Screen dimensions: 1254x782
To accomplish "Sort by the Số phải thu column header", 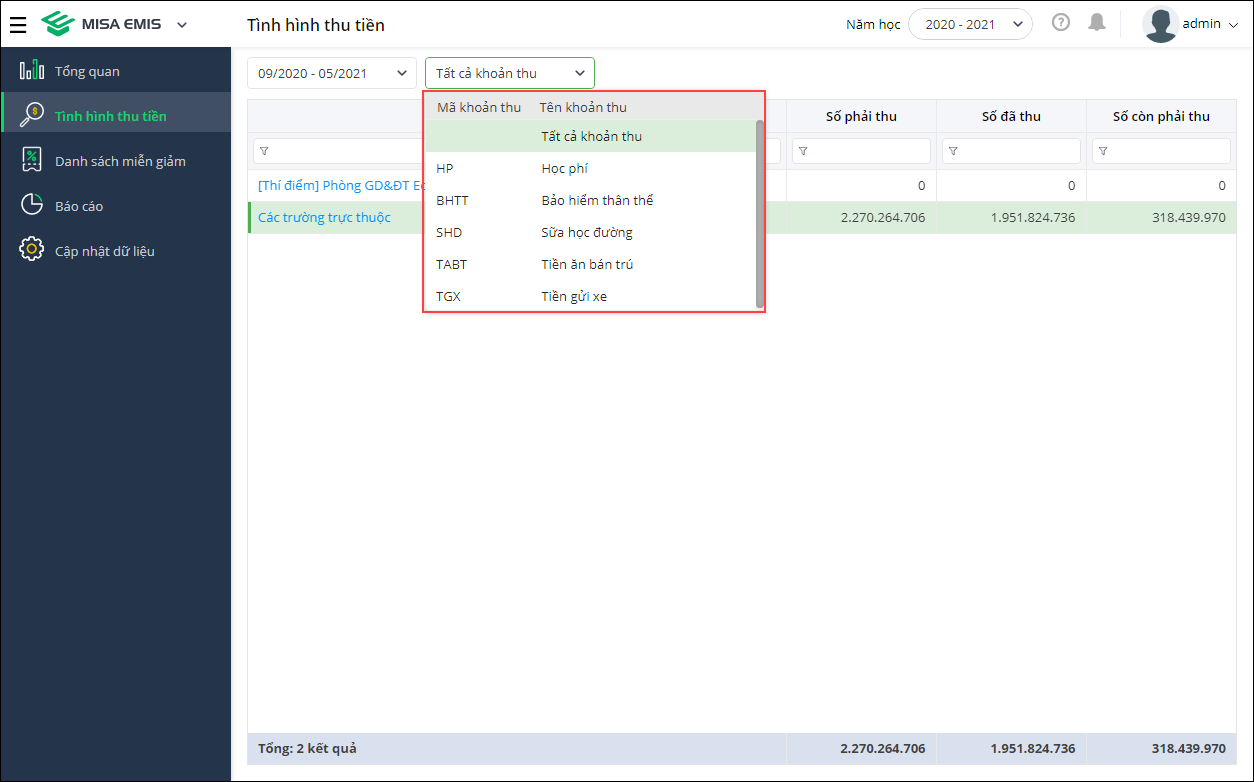I will point(861,116).
